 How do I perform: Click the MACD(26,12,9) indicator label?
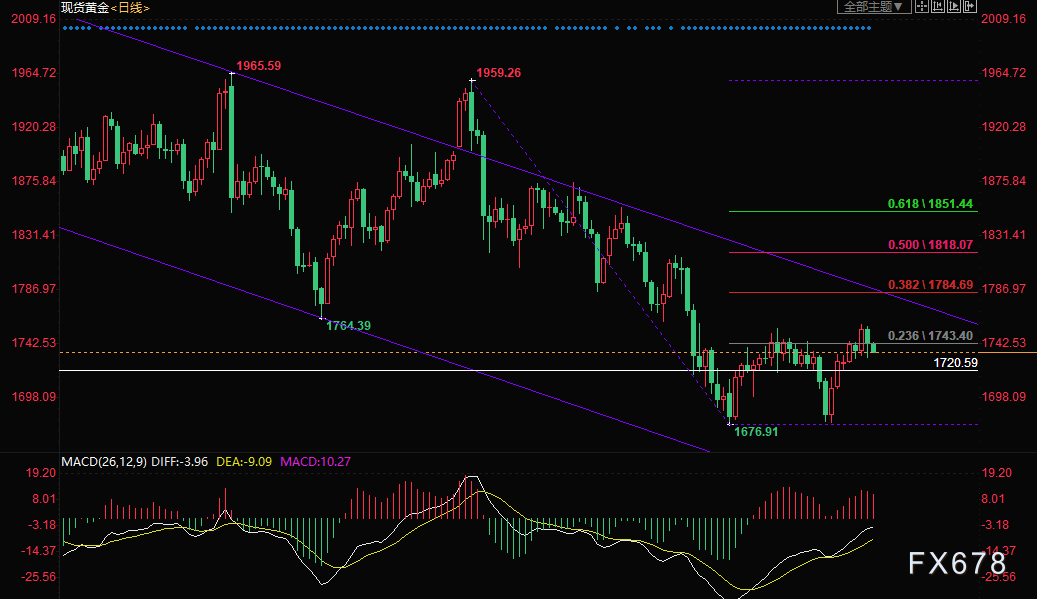click(104, 461)
